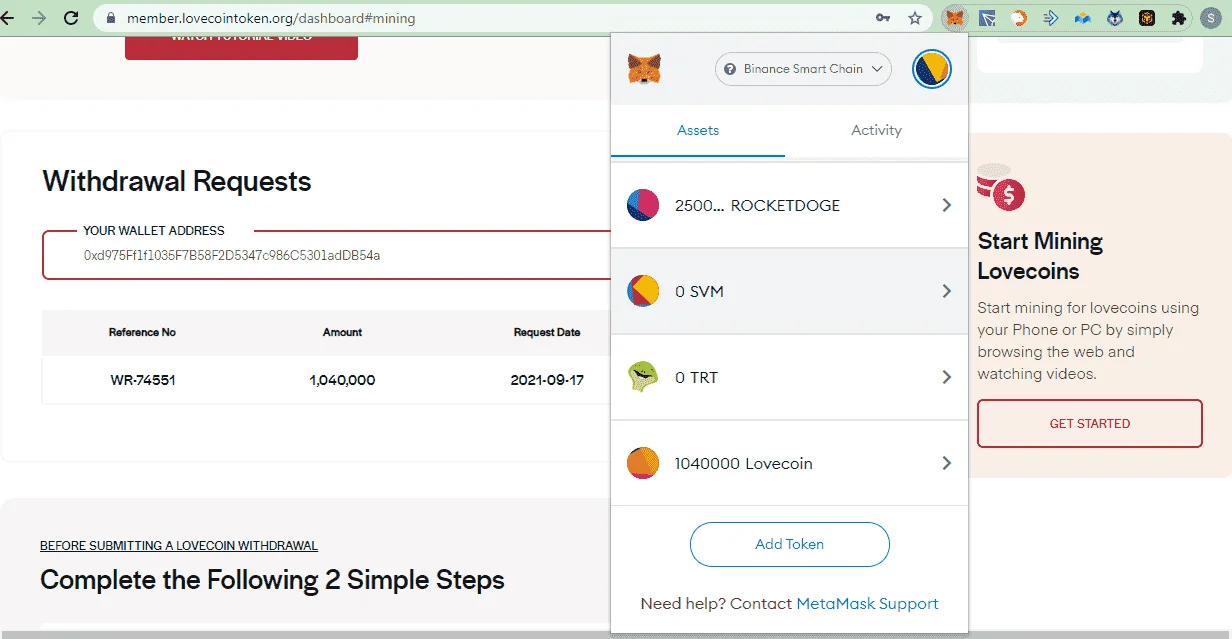Open the Extensions puzzle piece menu

[x=1179, y=18]
